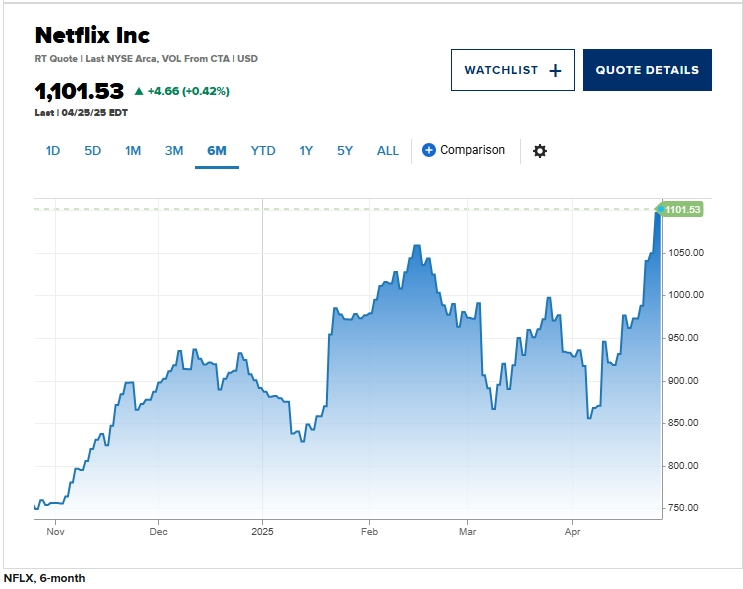Select the 3M time range
The width and height of the screenshot is (743, 589).
(x=174, y=151)
